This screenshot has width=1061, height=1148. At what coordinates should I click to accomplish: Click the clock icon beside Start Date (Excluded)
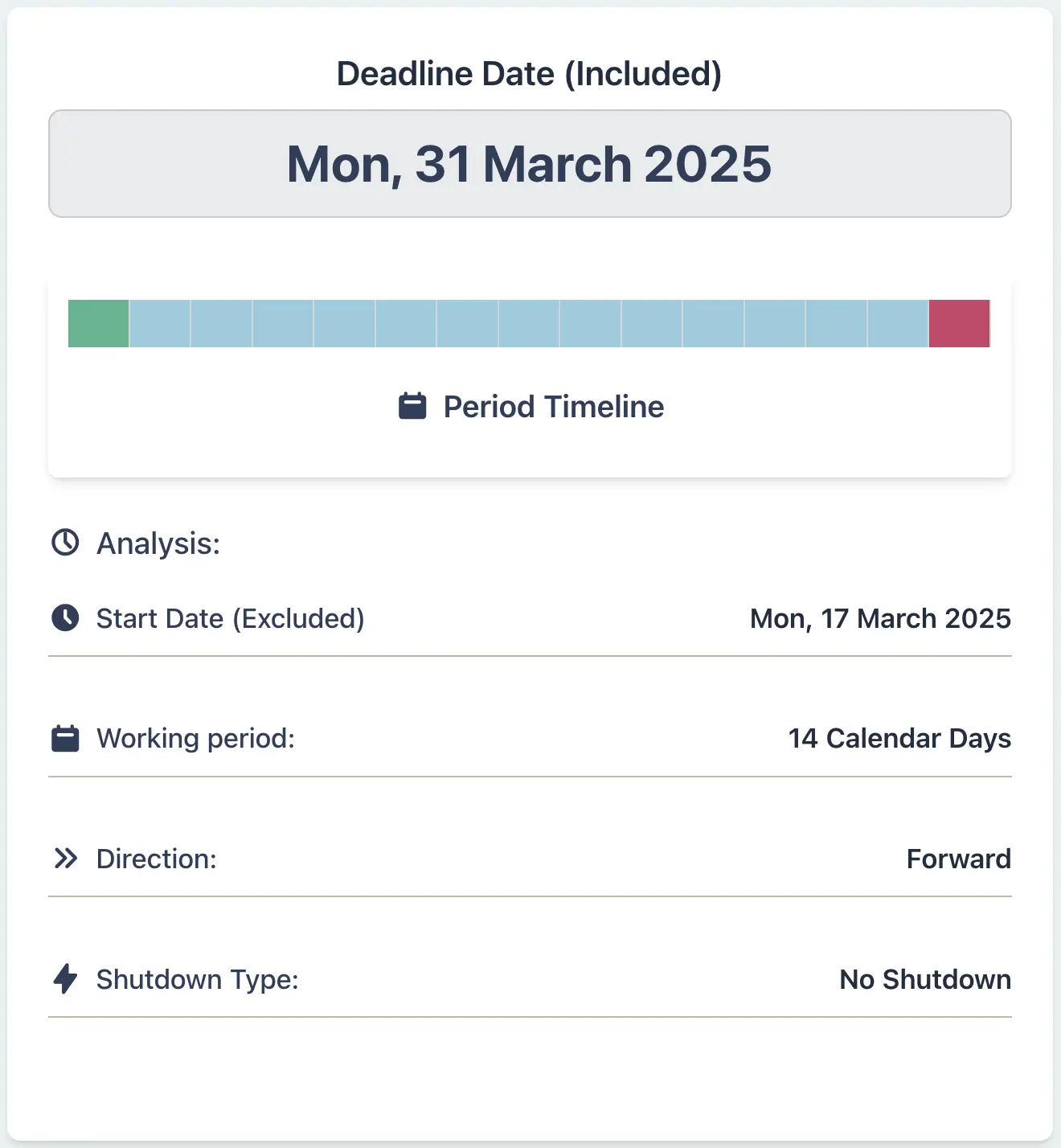coord(65,618)
